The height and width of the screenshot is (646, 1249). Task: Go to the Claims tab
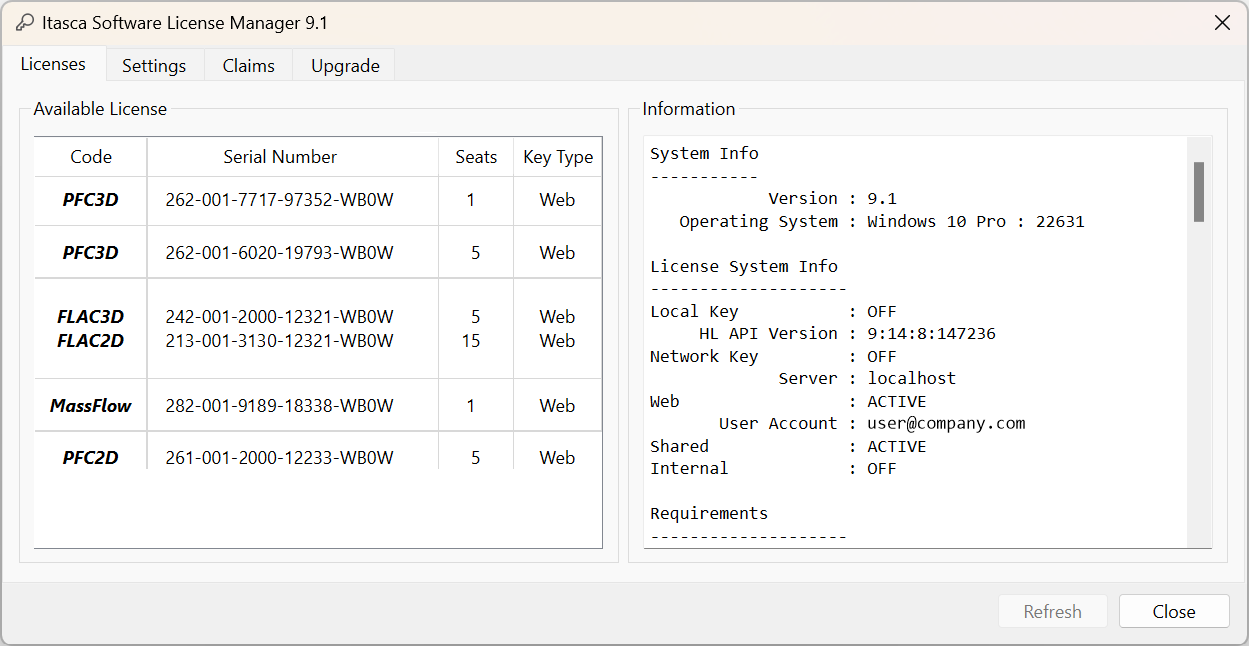(249, 66)
